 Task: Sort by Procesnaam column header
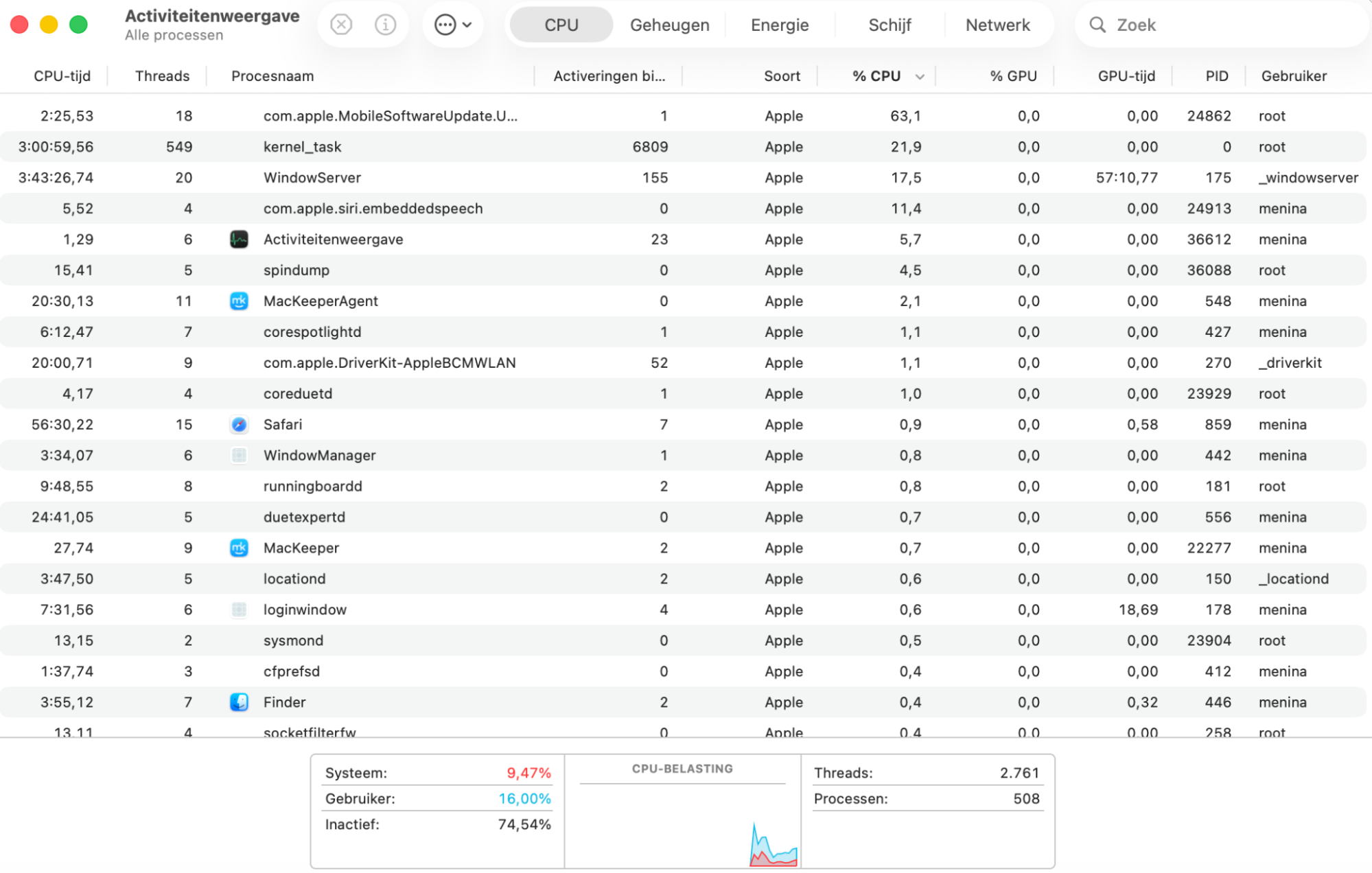click(x=272, y=76)
